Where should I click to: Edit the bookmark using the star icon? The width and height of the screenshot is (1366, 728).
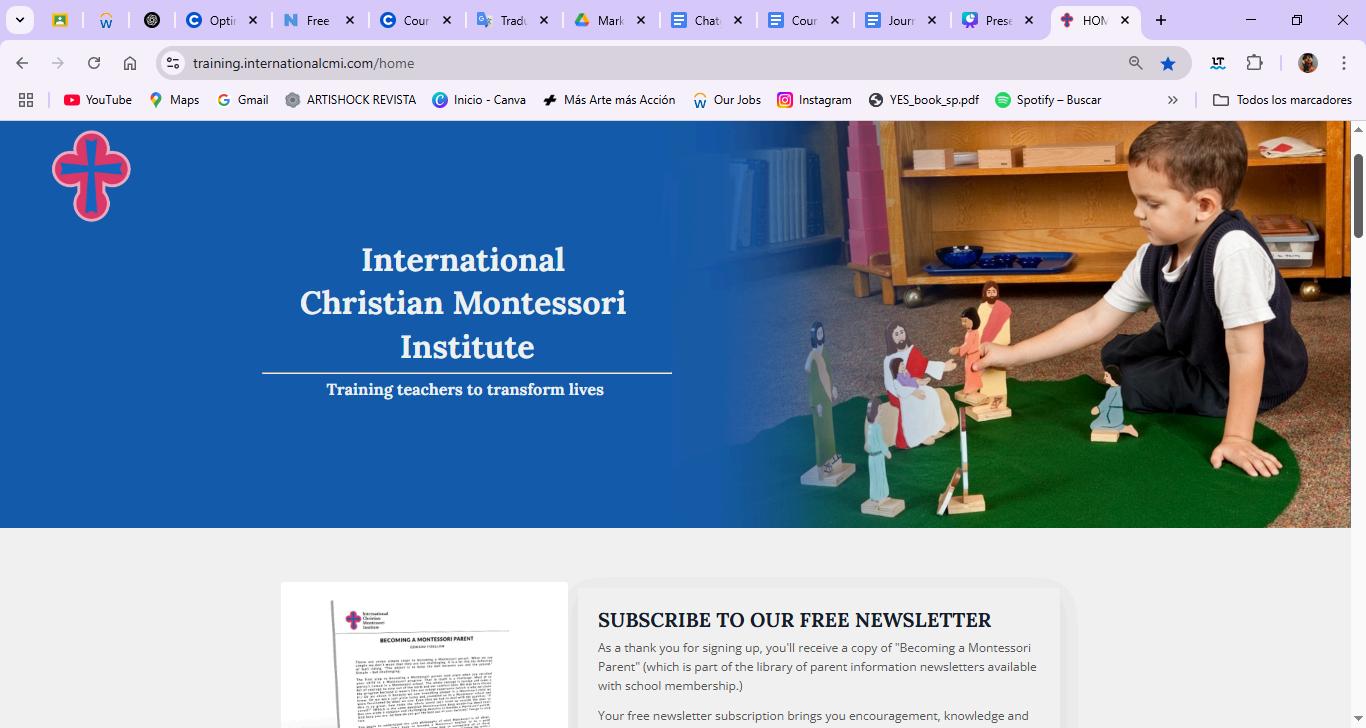[1168, 63]
